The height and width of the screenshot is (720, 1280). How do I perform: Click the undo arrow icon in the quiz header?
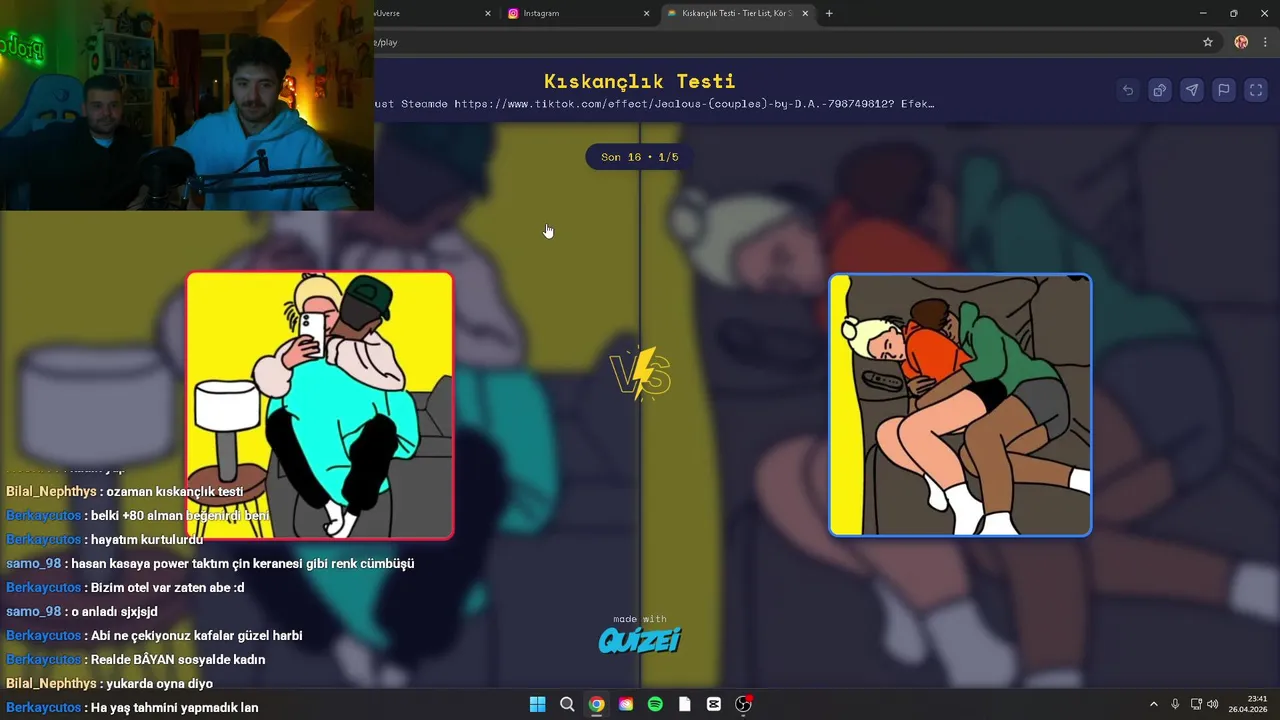click(x=1128, y=90)
